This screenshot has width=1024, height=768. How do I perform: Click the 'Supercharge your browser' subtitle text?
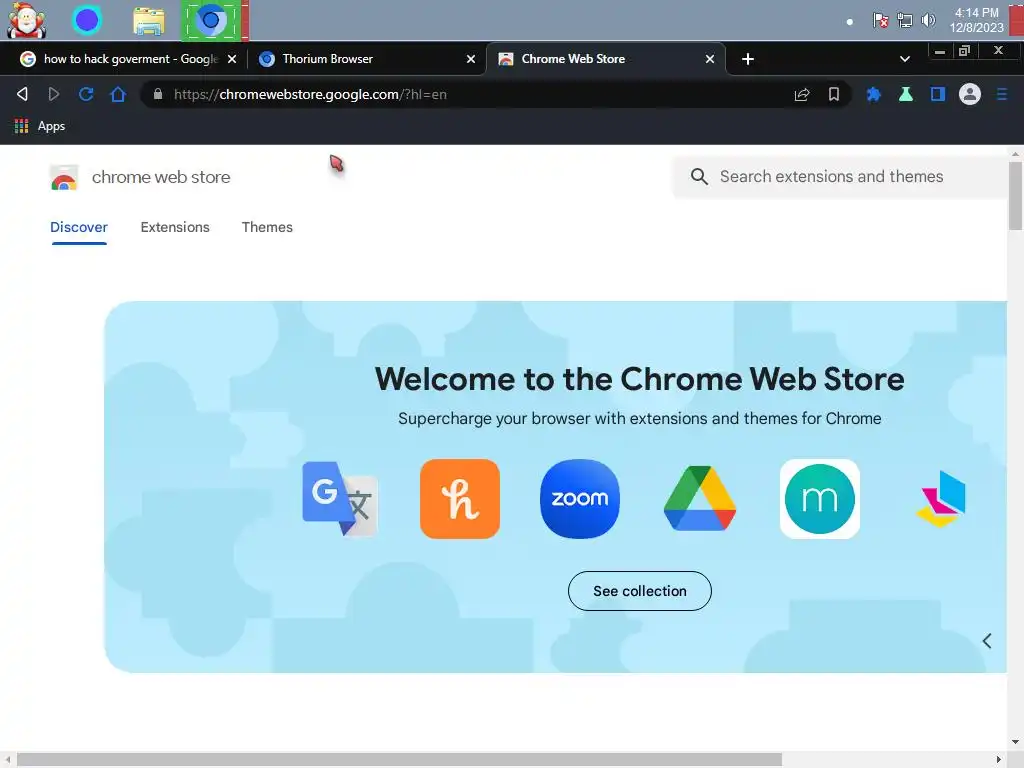click(639, 419)
